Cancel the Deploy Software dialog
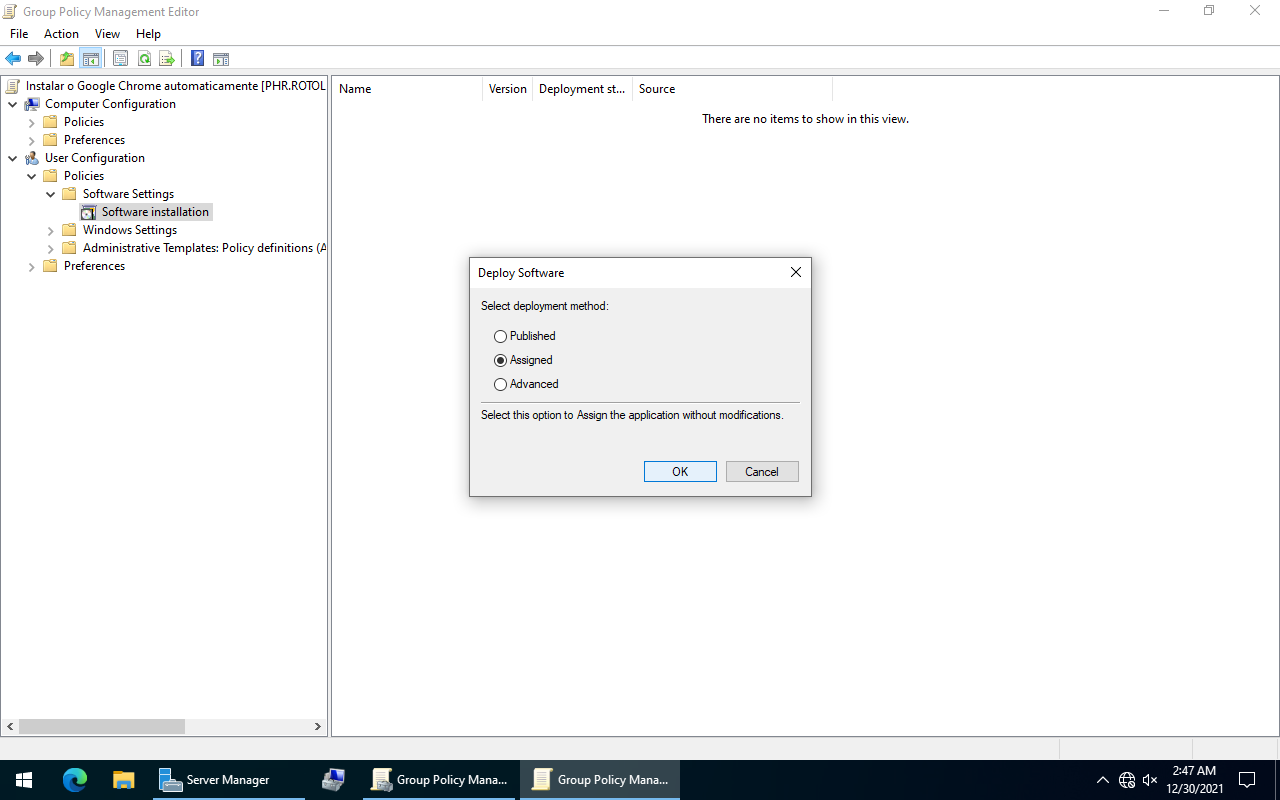The width and height of the screenshot is (1280, 800). point(762,472)
